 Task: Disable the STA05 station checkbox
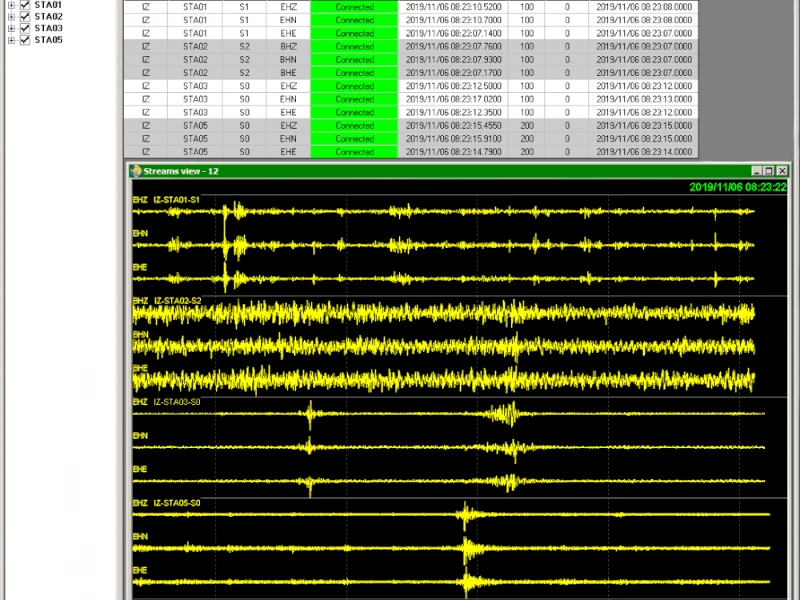[x=24, y=40]
